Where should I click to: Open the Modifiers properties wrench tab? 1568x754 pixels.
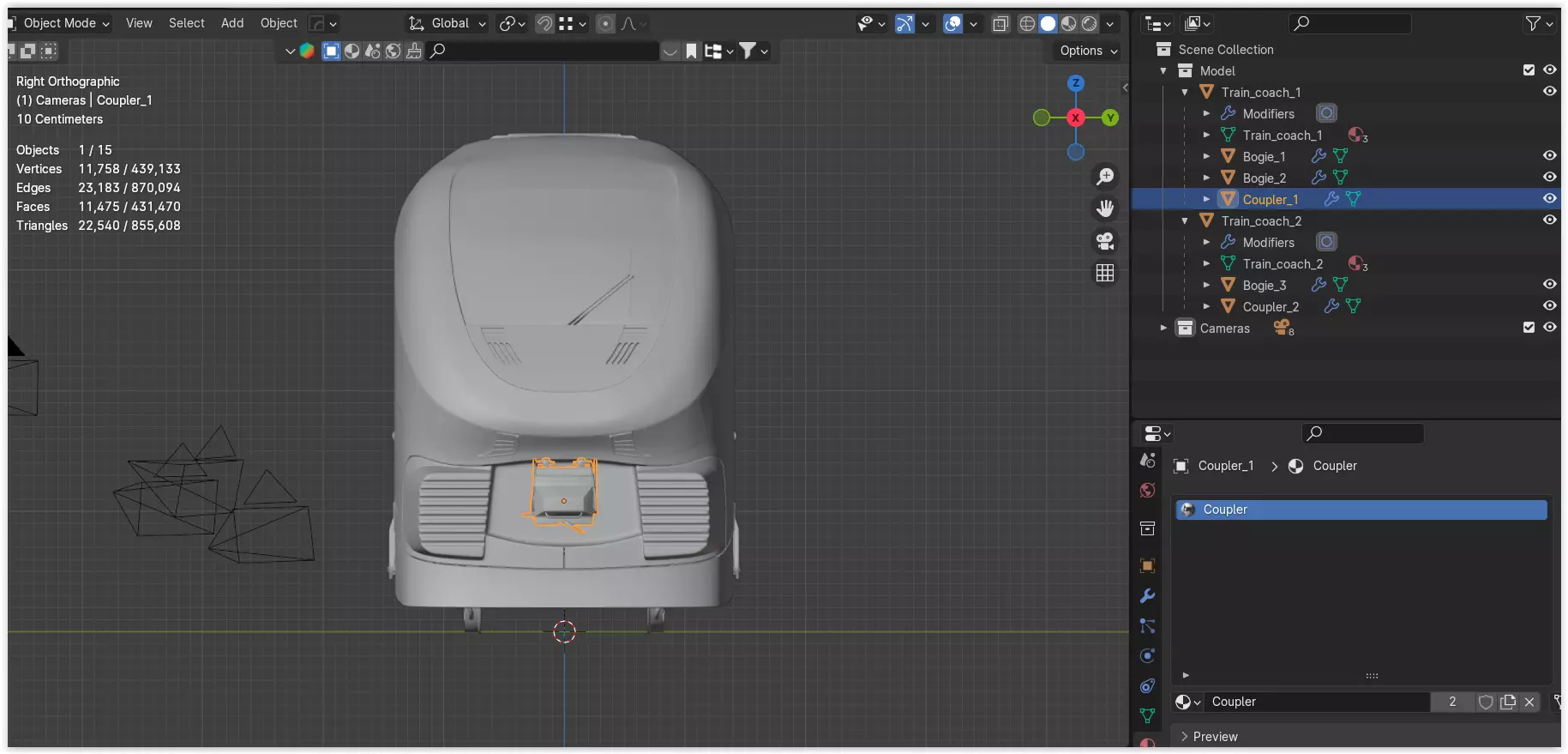coord(1148,596)
